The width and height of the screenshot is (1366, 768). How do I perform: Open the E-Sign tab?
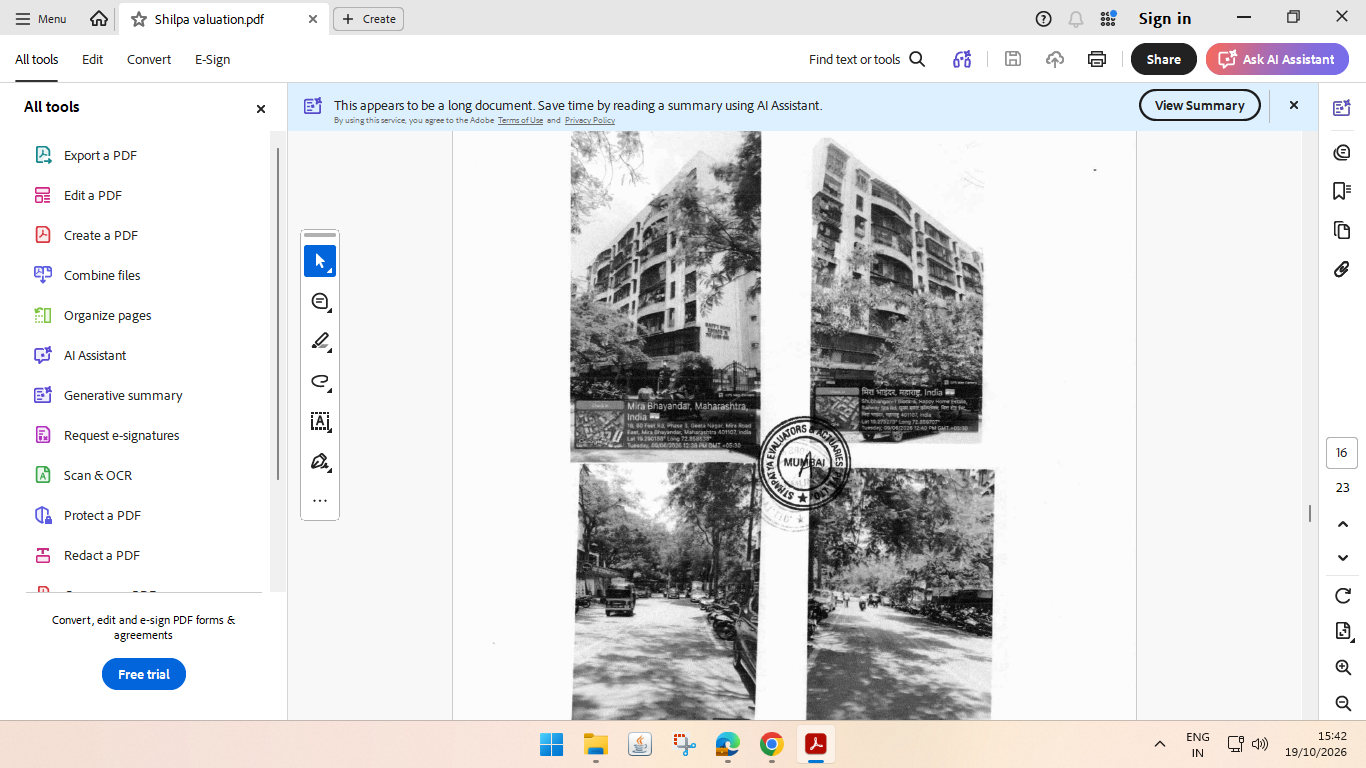(212, 59)
